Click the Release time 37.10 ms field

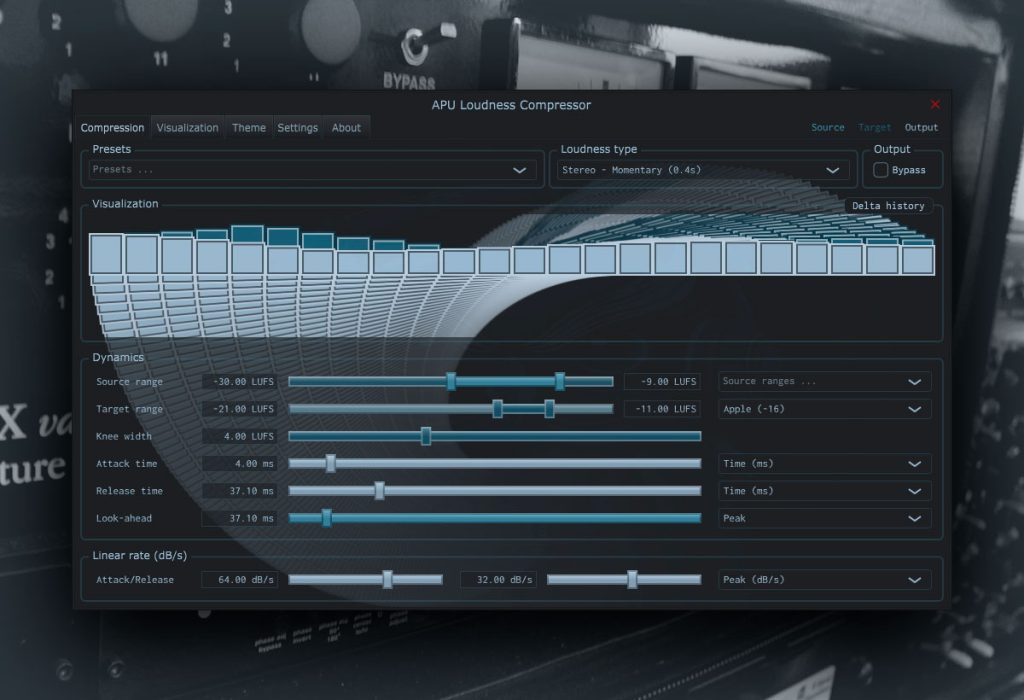pos(240,491)
